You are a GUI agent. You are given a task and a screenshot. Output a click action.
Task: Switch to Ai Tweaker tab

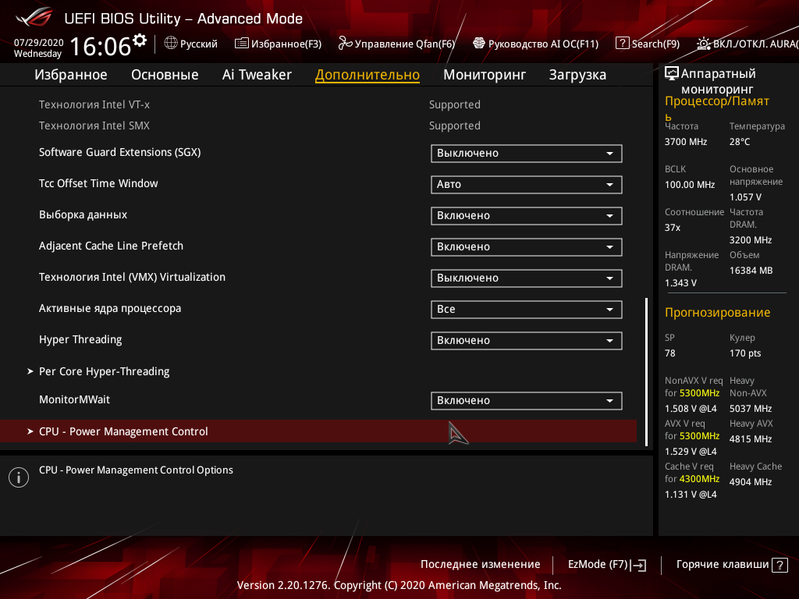[257, 75]
